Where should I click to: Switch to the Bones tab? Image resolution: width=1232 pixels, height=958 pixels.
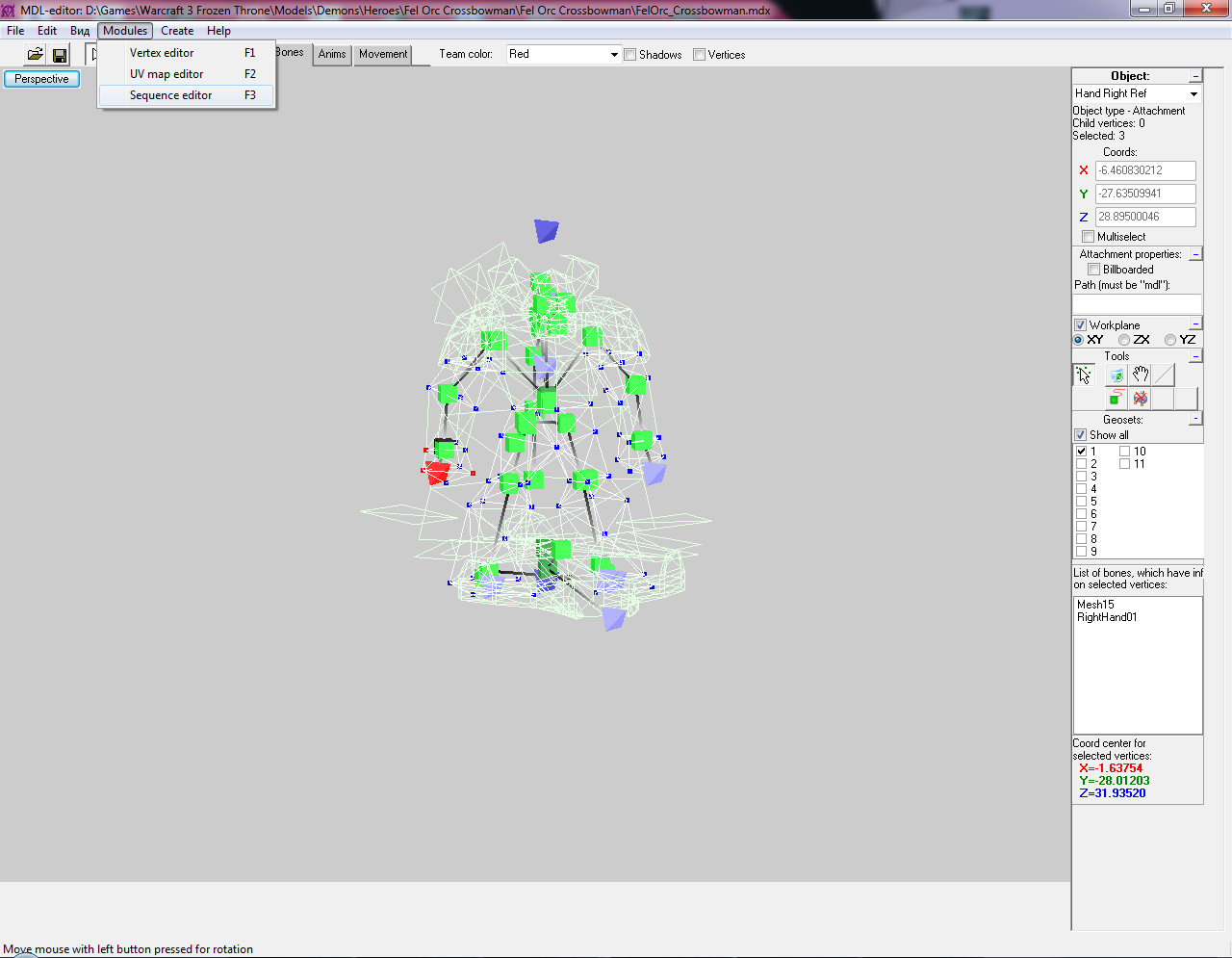pyautogui.click(x=290, y=53)
